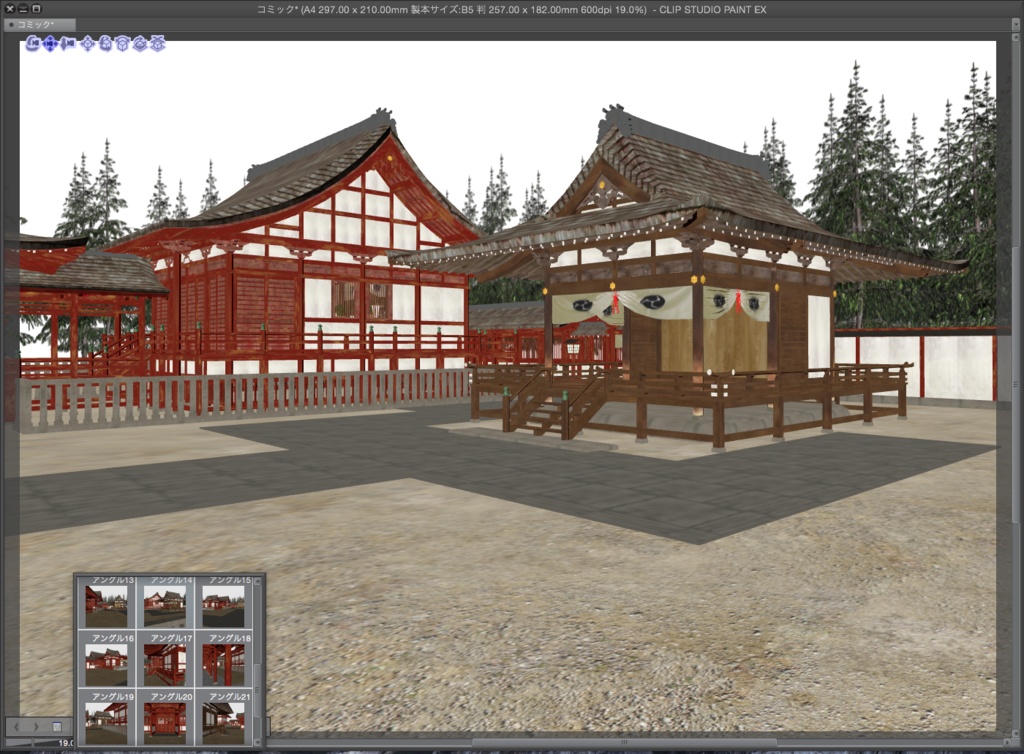Click the page view icon near the zoom controls
Screen dimensions: 1024x754
56,726
